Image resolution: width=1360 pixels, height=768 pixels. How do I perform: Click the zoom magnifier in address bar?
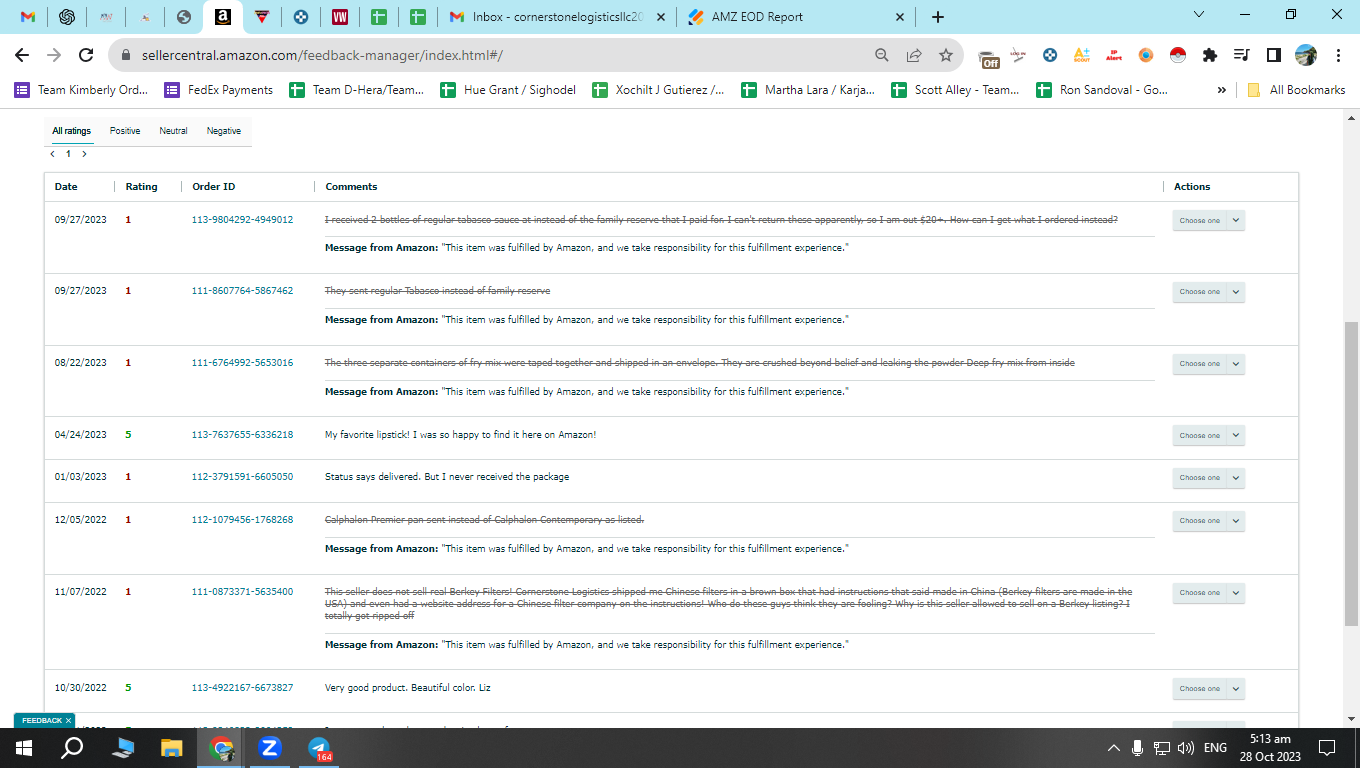[881, 55]
